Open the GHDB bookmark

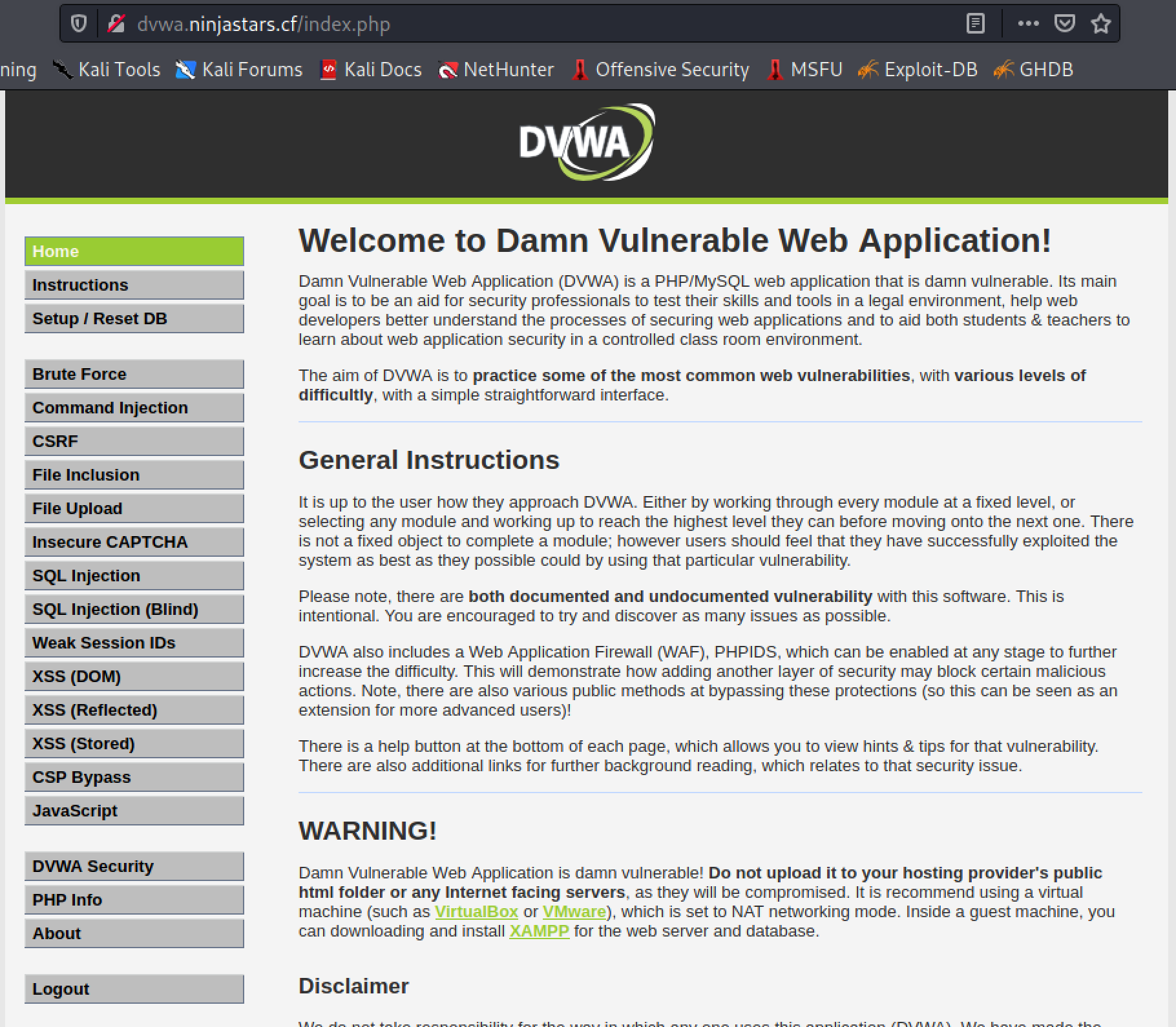pyautogui.click(x=1033, y=69)
